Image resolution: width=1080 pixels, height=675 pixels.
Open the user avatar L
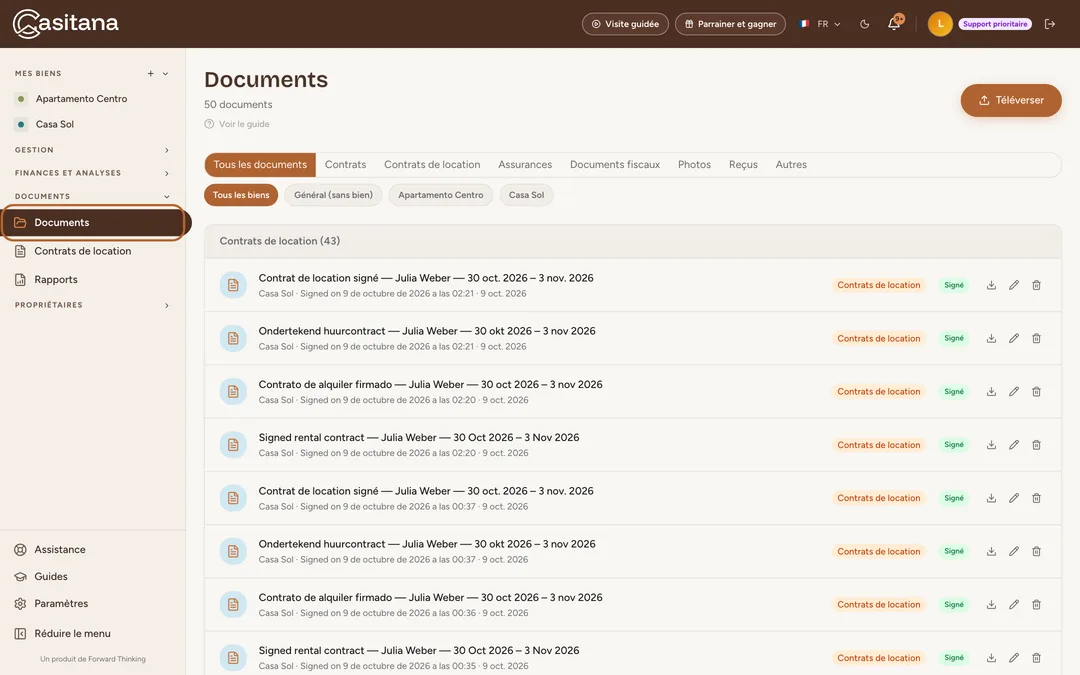coord(939,24)
